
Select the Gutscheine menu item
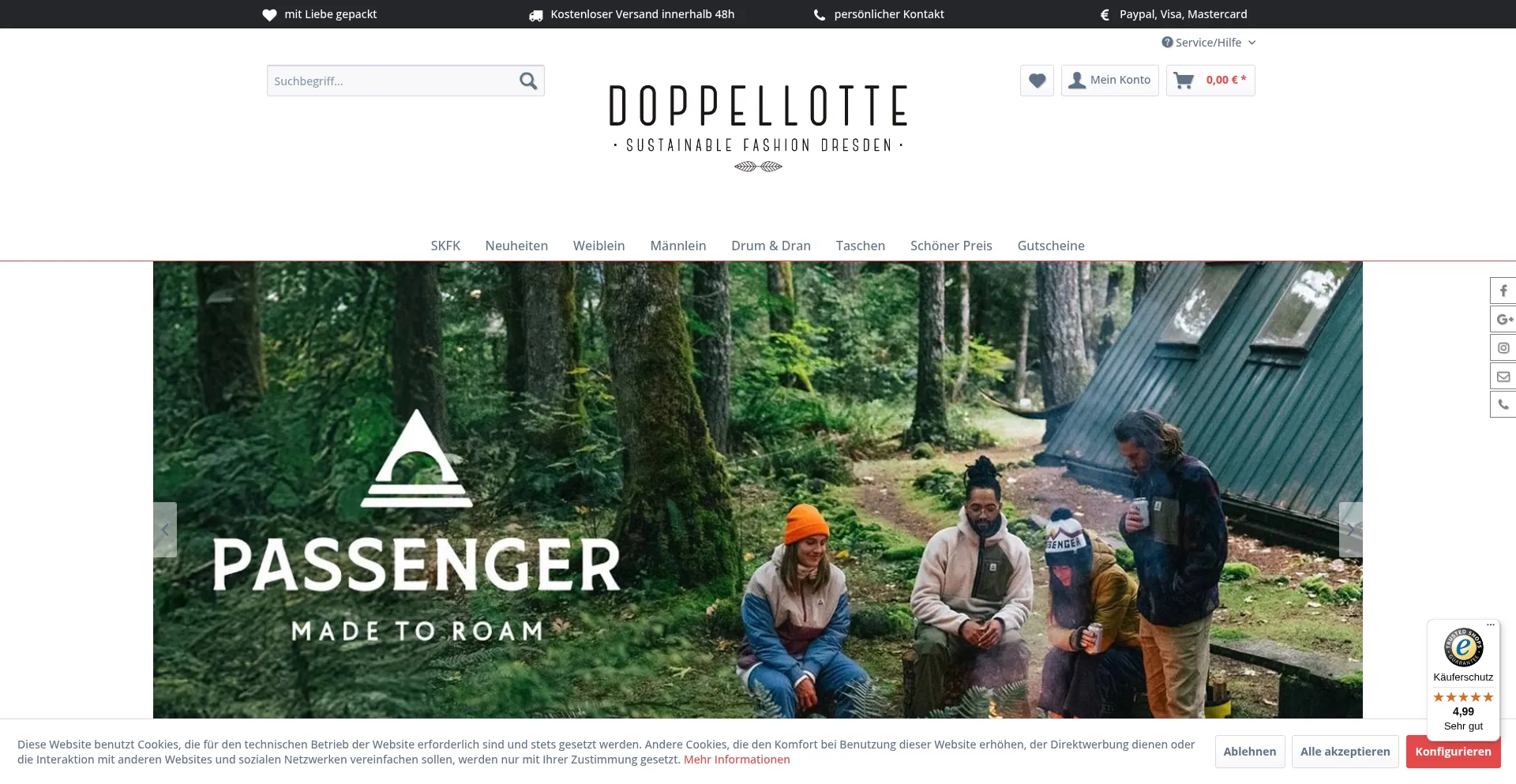click(1051, 246)
